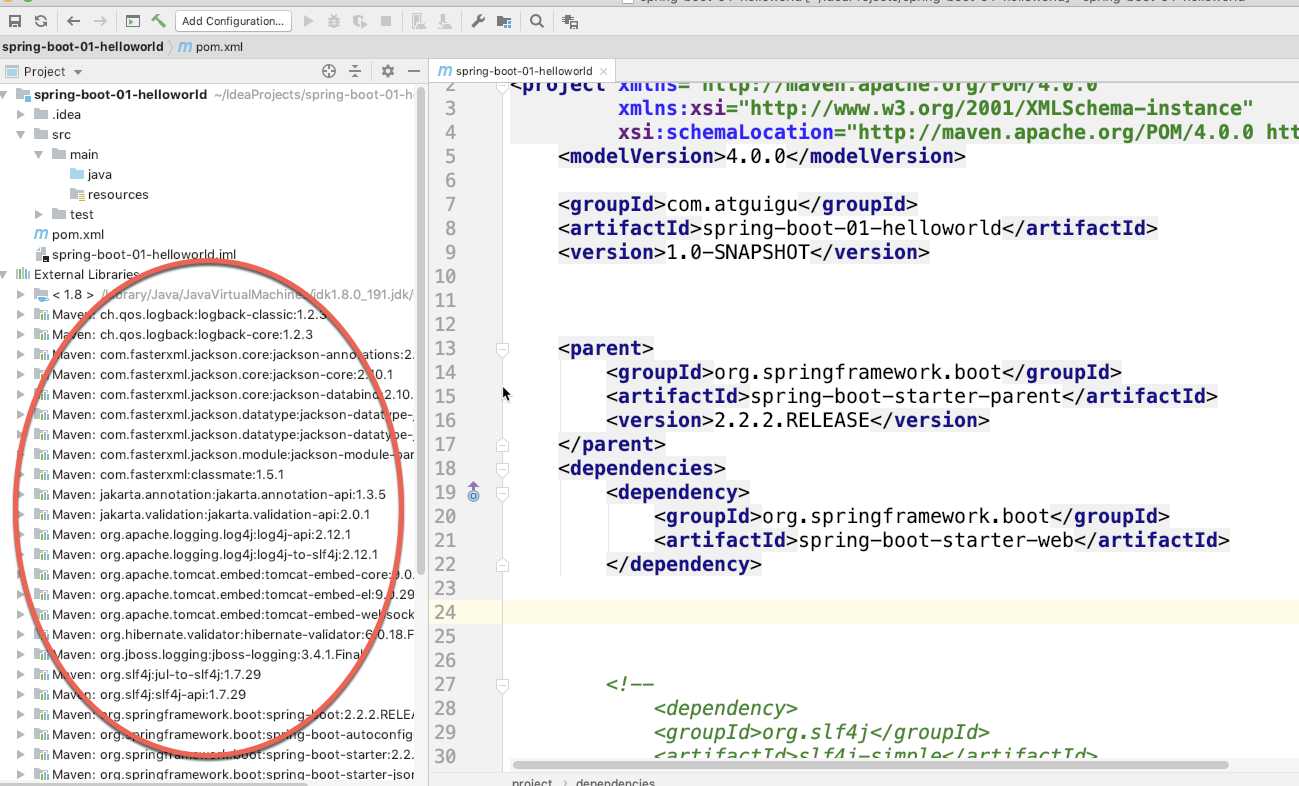The height and width of the screenshot is (786, 1299).
Task: Click pom.xml in the navigation bar
Action: (211, 47)
